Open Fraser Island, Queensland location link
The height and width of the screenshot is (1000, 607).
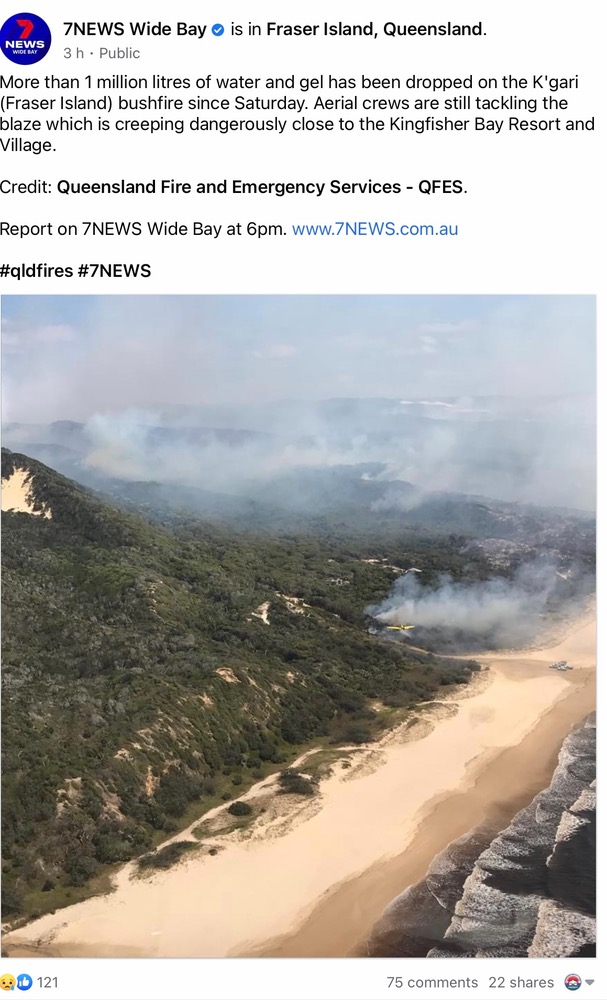[x=374, y=29]
